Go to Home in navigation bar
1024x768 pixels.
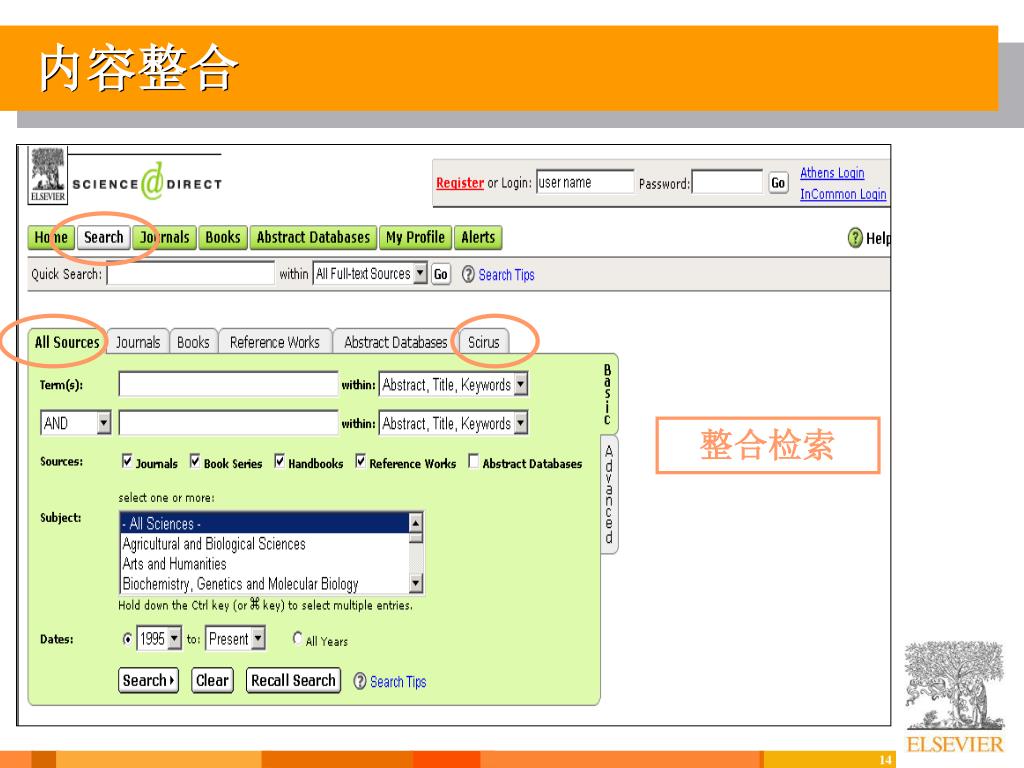pos(51,237)
